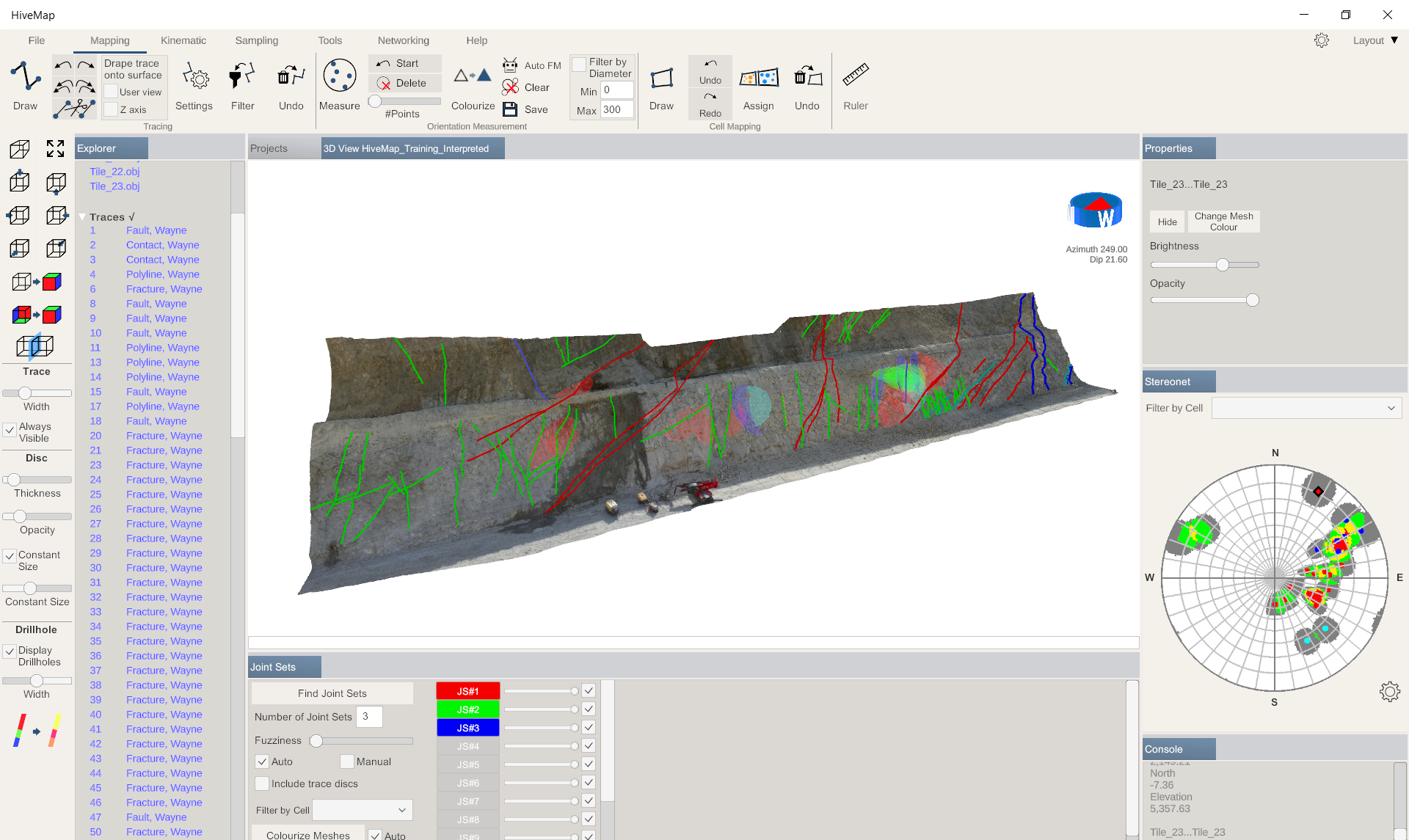Click the cell mapping Assign icon

(758, 77)
